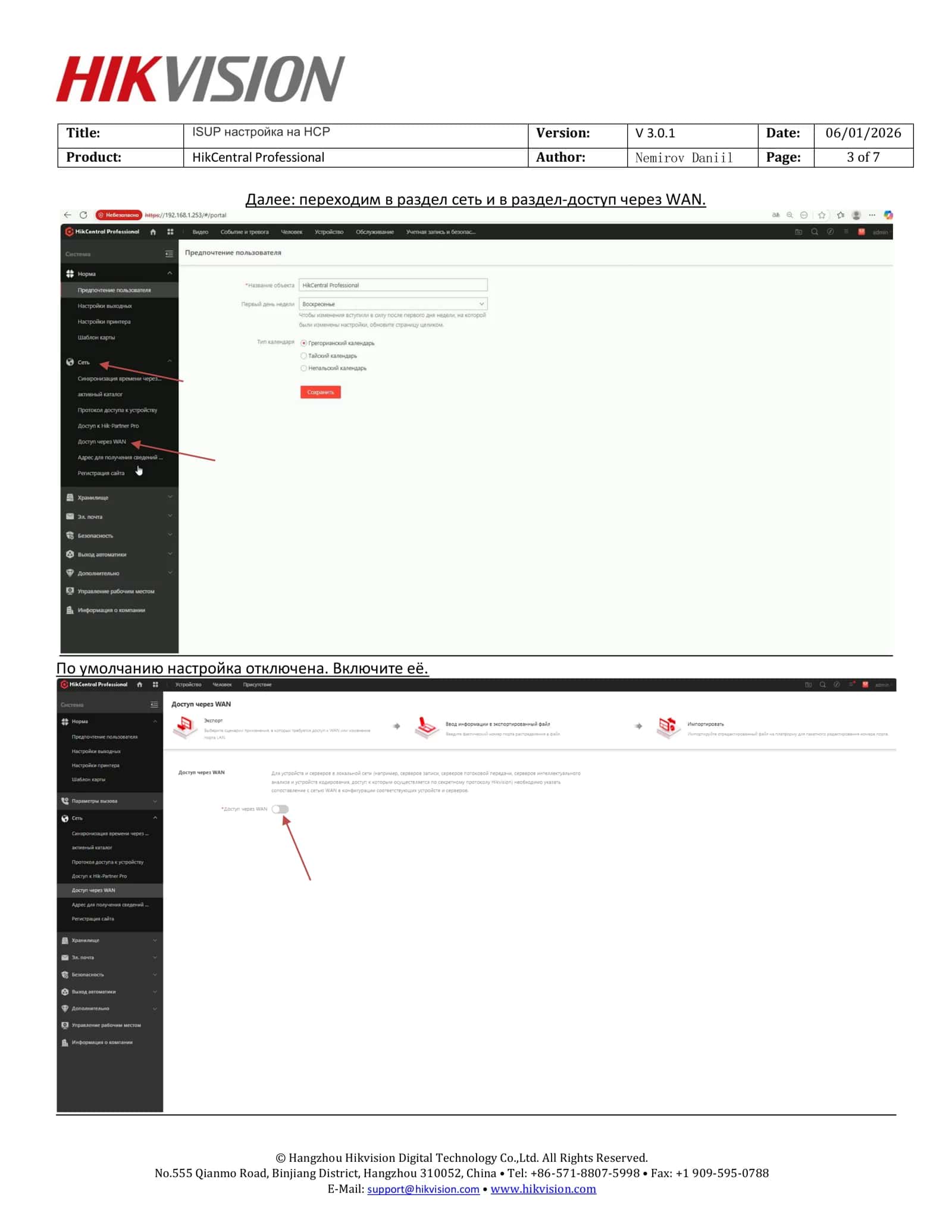This screenshot has width=952, height=1232.
Task: Select Шаблон карты in upper screenshot sidebar
Action: click(x=96, y=337)
